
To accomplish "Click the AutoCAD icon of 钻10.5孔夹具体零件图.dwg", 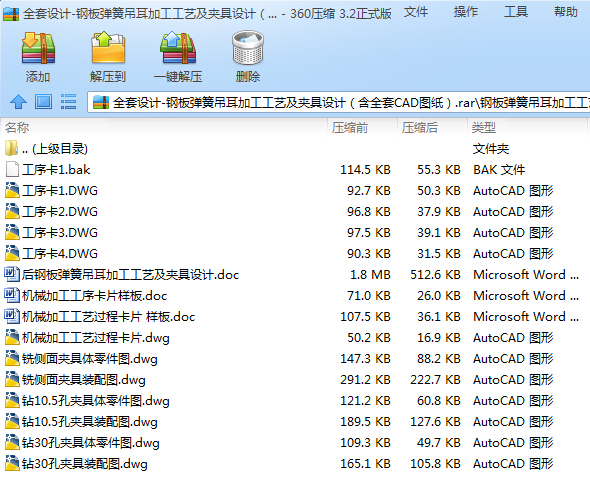I will [12, 400].
